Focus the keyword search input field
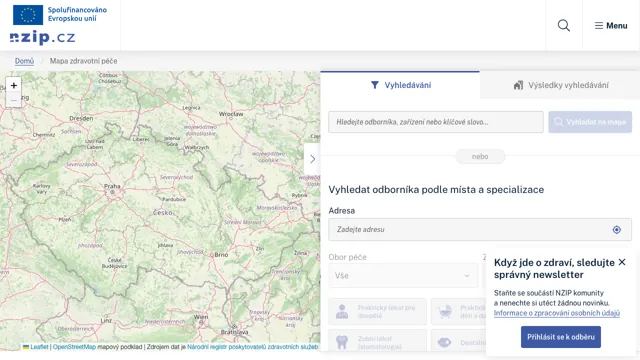The width and height of the screenshot is (640, 360). tap(436, 122)
